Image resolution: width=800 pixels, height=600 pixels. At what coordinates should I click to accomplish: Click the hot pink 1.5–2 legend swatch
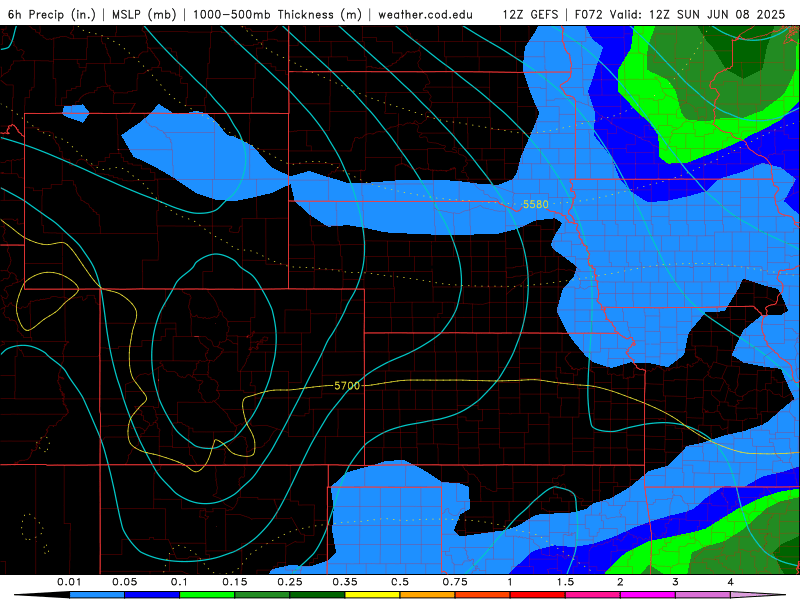pyautogui.click(x=593, y=595)
